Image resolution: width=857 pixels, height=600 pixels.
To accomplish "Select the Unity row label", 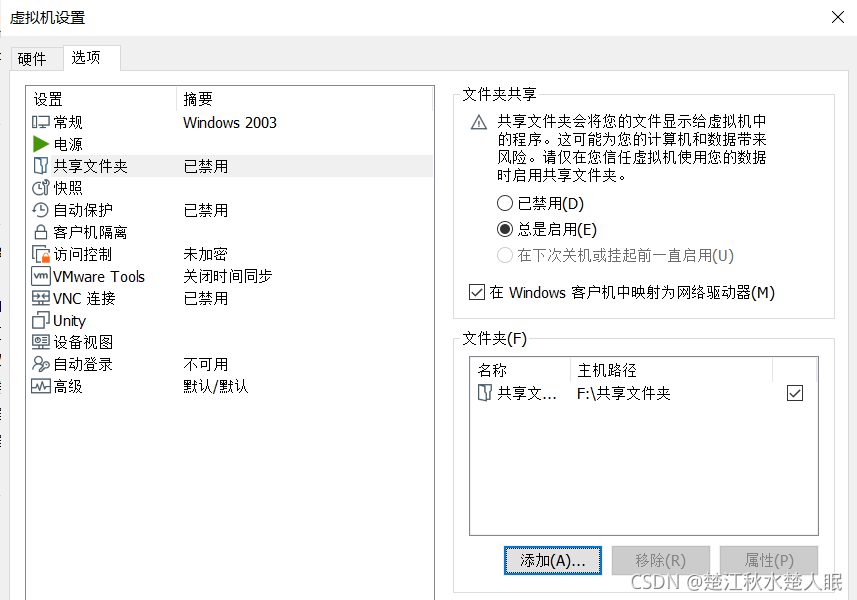I will tap(69, 321).
